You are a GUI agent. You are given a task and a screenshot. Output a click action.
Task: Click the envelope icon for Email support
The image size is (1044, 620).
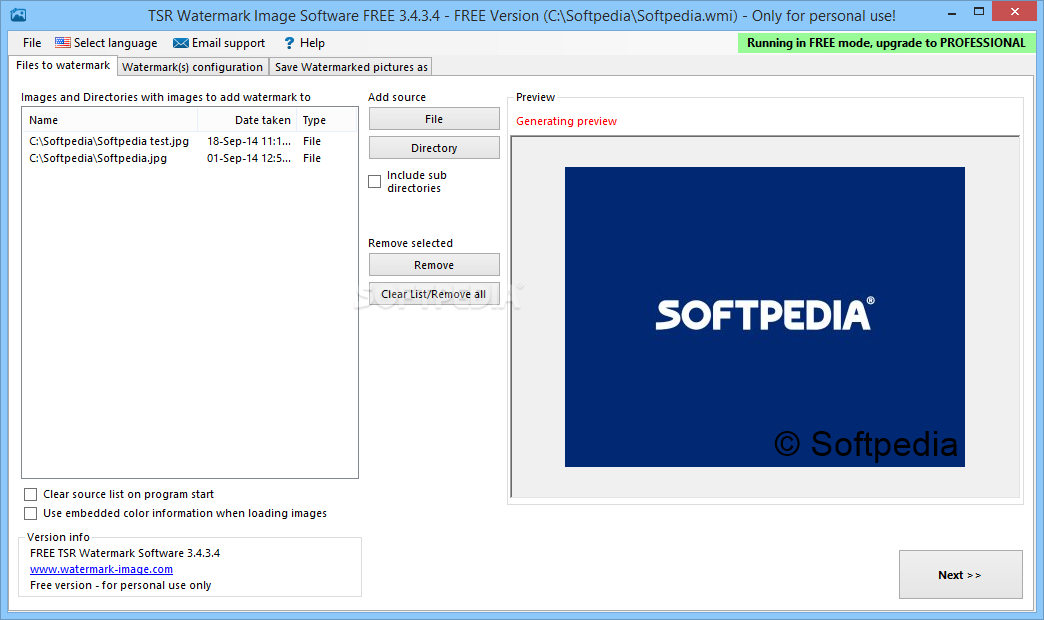click(x=180, y=43)
